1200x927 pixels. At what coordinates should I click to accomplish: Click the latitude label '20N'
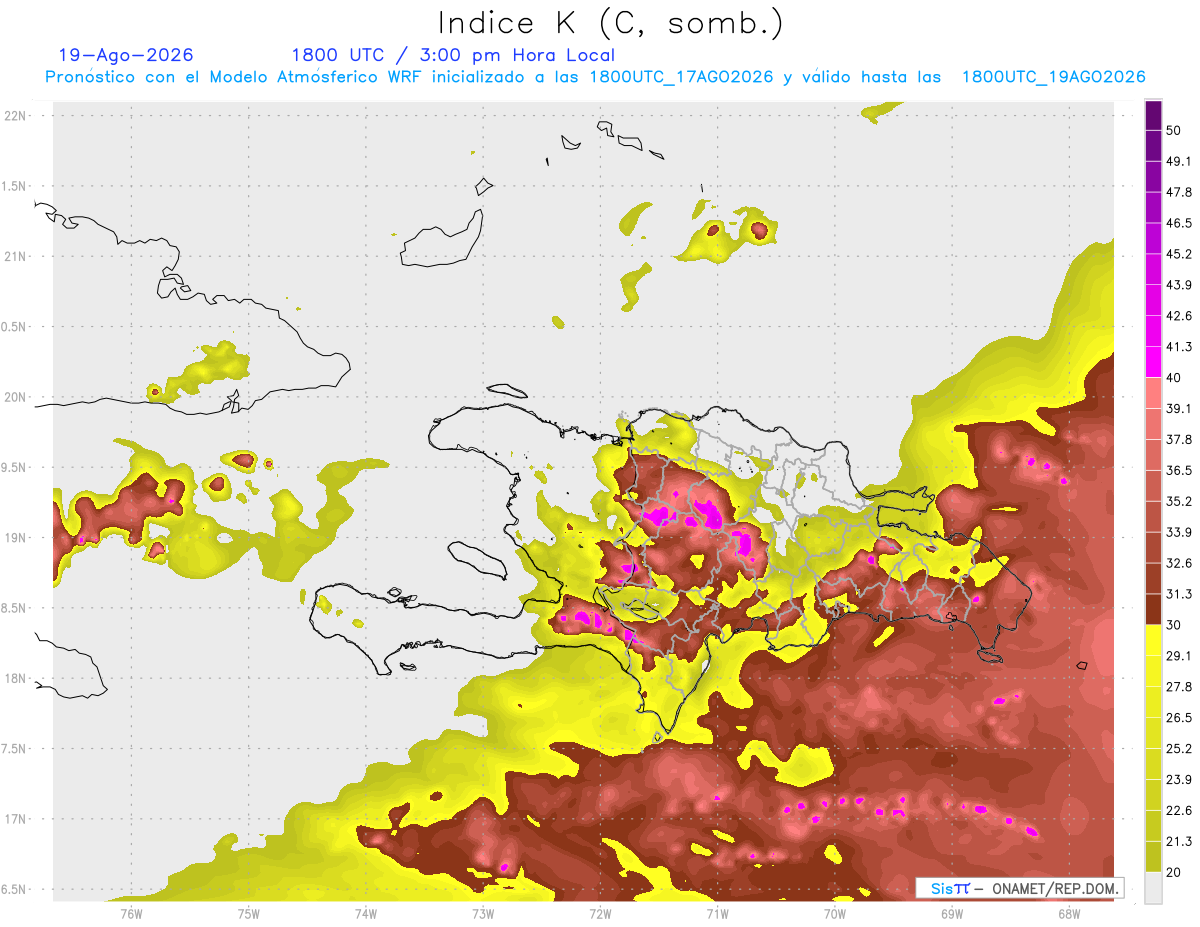17,397
